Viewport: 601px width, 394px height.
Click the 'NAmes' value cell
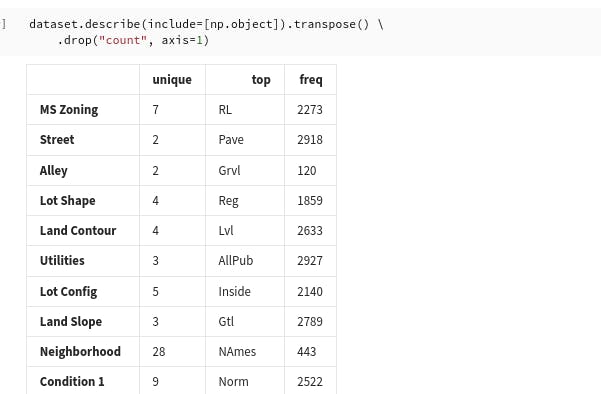(245, 351)
